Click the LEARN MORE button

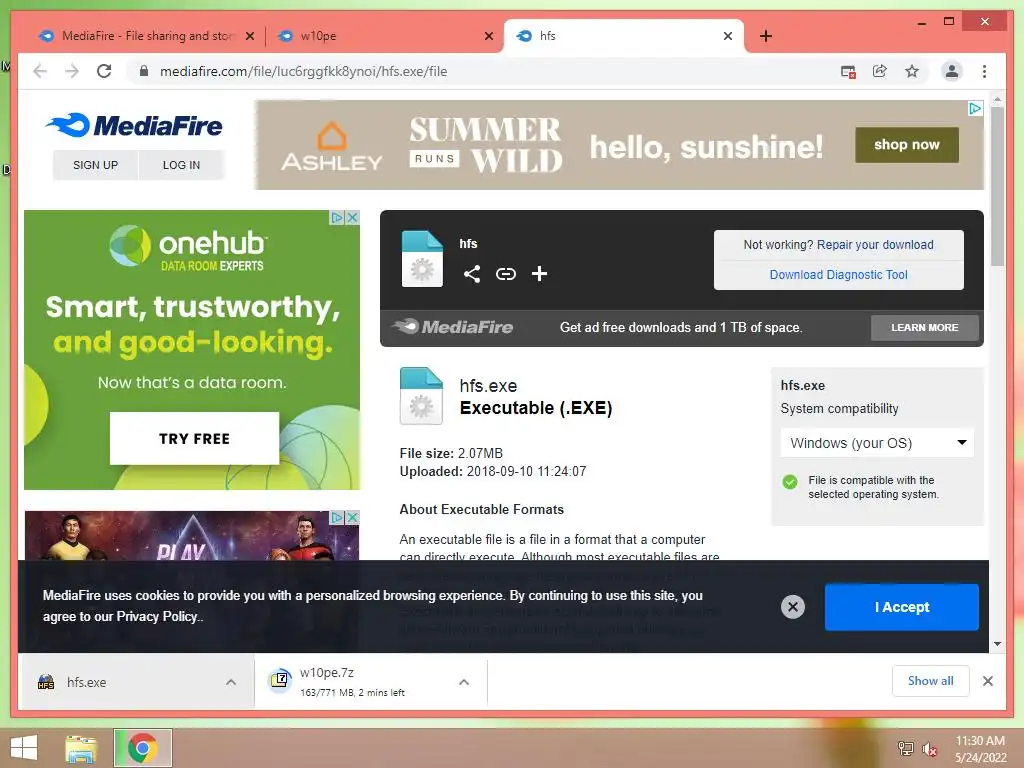(924, 327)
